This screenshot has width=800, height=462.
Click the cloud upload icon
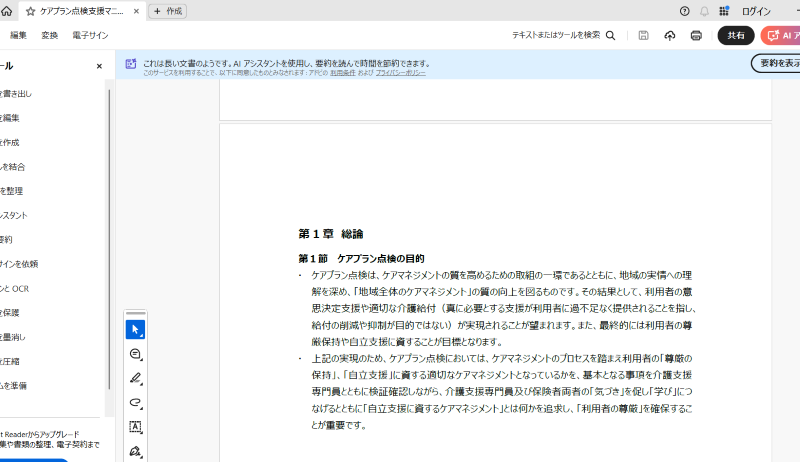(670, 35)
